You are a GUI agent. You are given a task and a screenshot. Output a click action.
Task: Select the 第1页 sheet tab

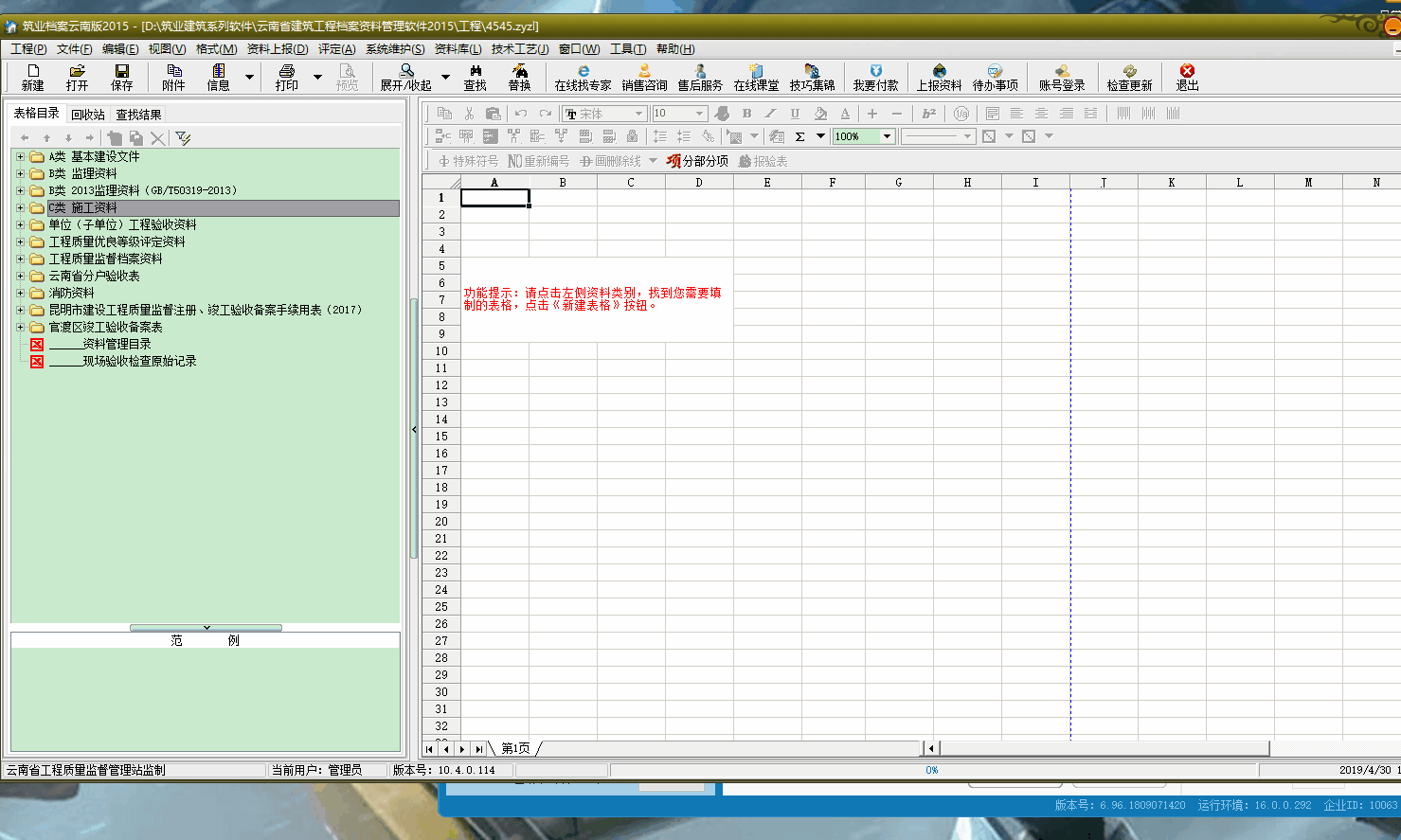(x=515, y=748)
